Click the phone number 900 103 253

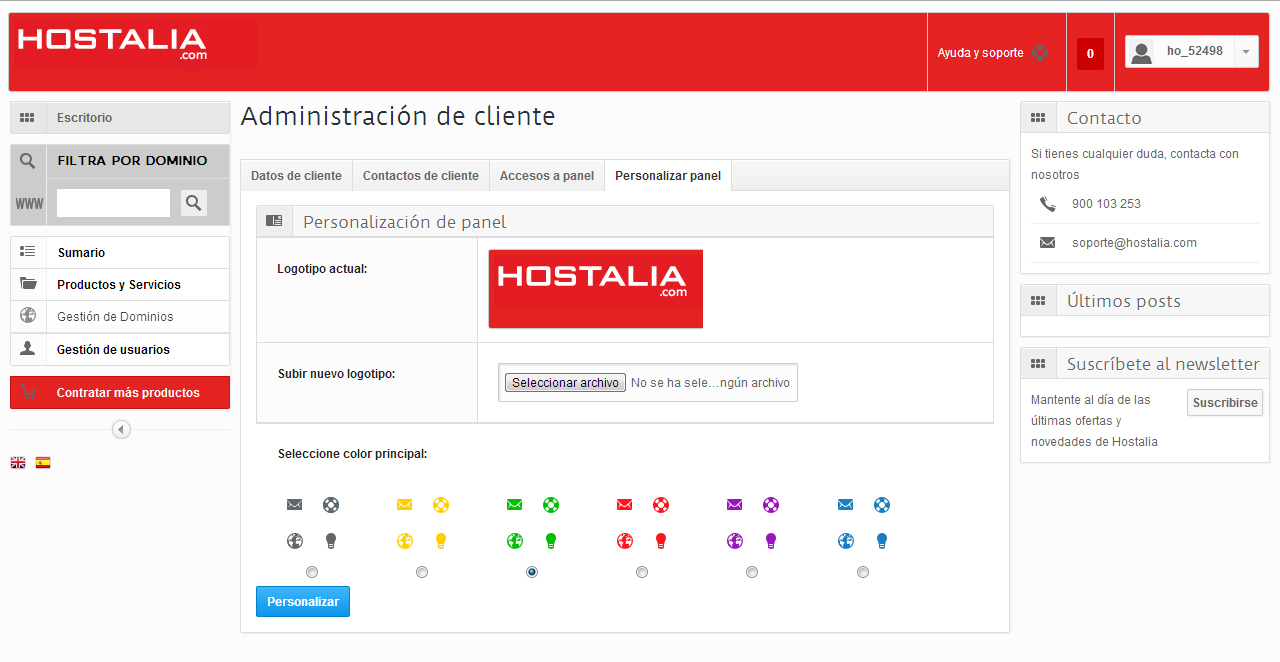[x=1106, y=204]
